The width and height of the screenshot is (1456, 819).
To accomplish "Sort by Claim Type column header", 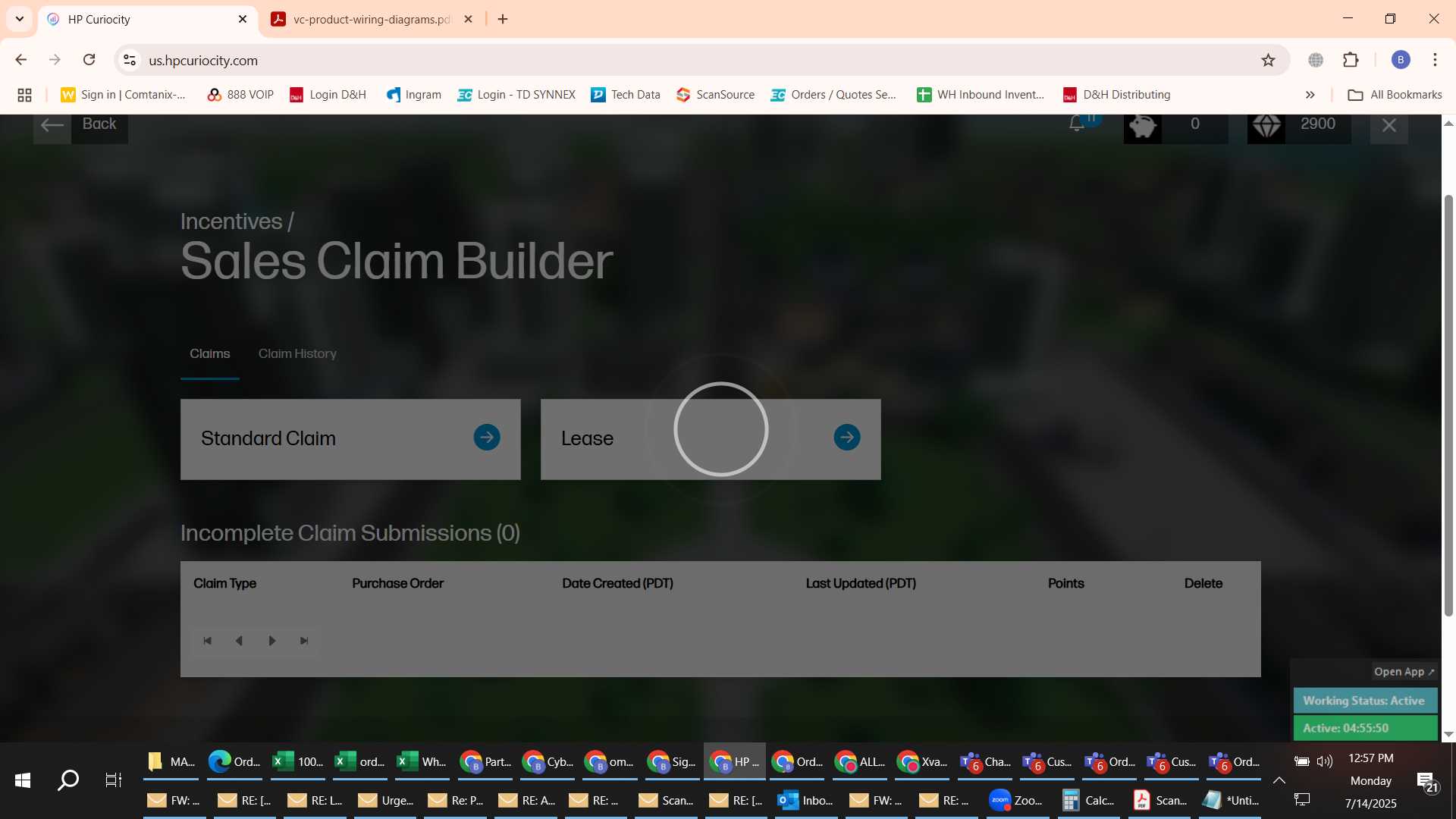I will click(x=225, y=583).
